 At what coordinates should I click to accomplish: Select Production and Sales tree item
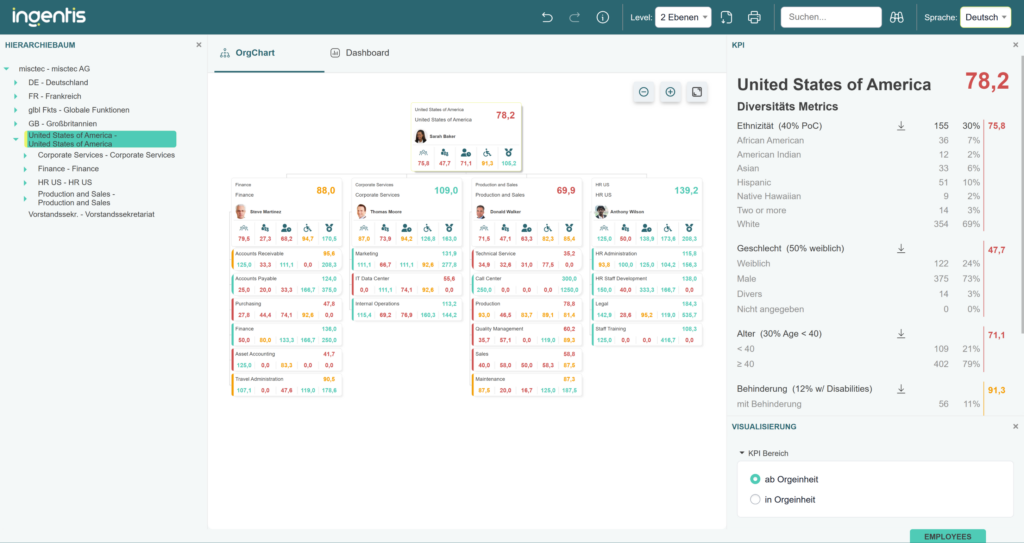tap(76, 198)
